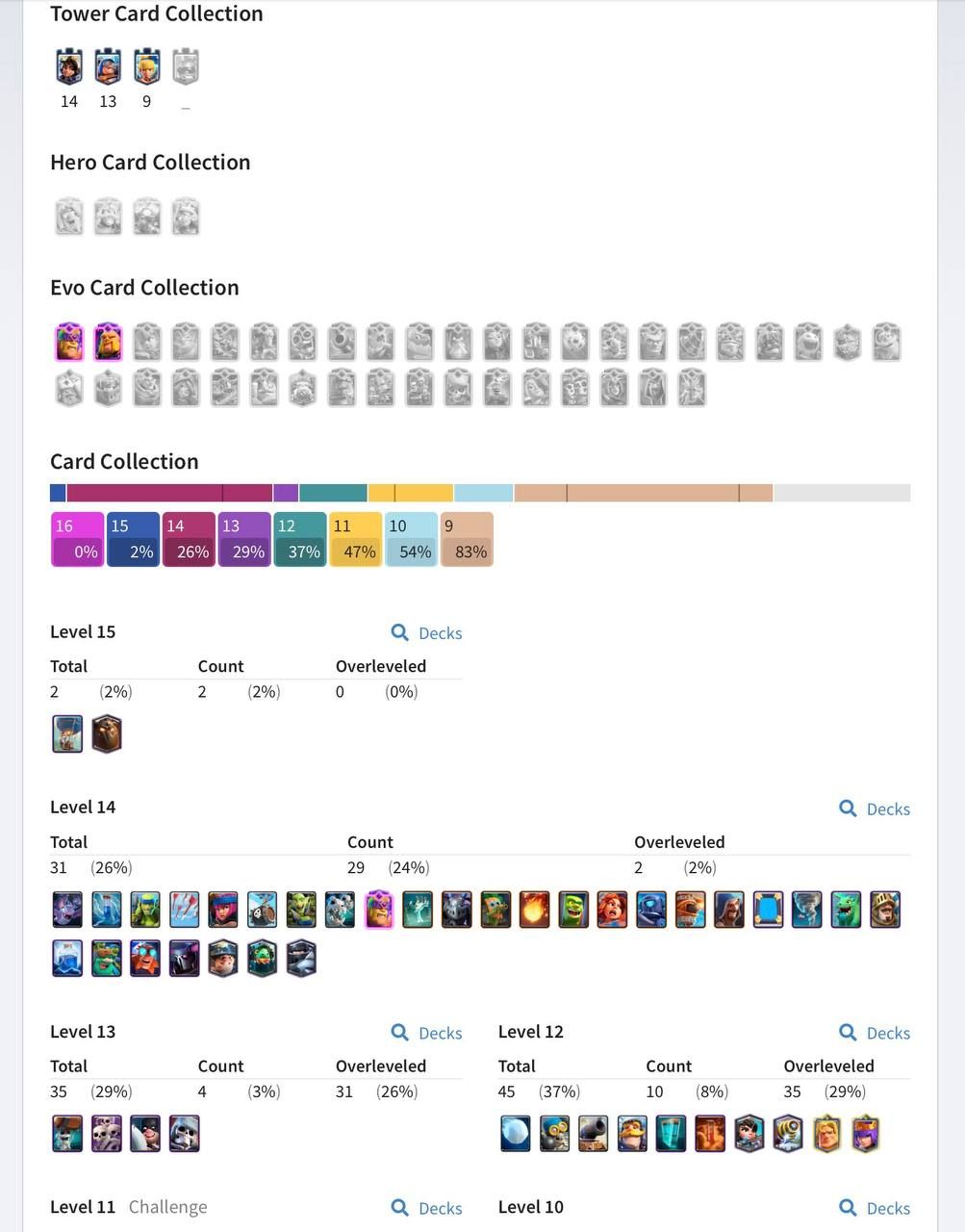Open Decks link for Level 14
This screenshot has height=1232, width=965.
tap(875, 808)
